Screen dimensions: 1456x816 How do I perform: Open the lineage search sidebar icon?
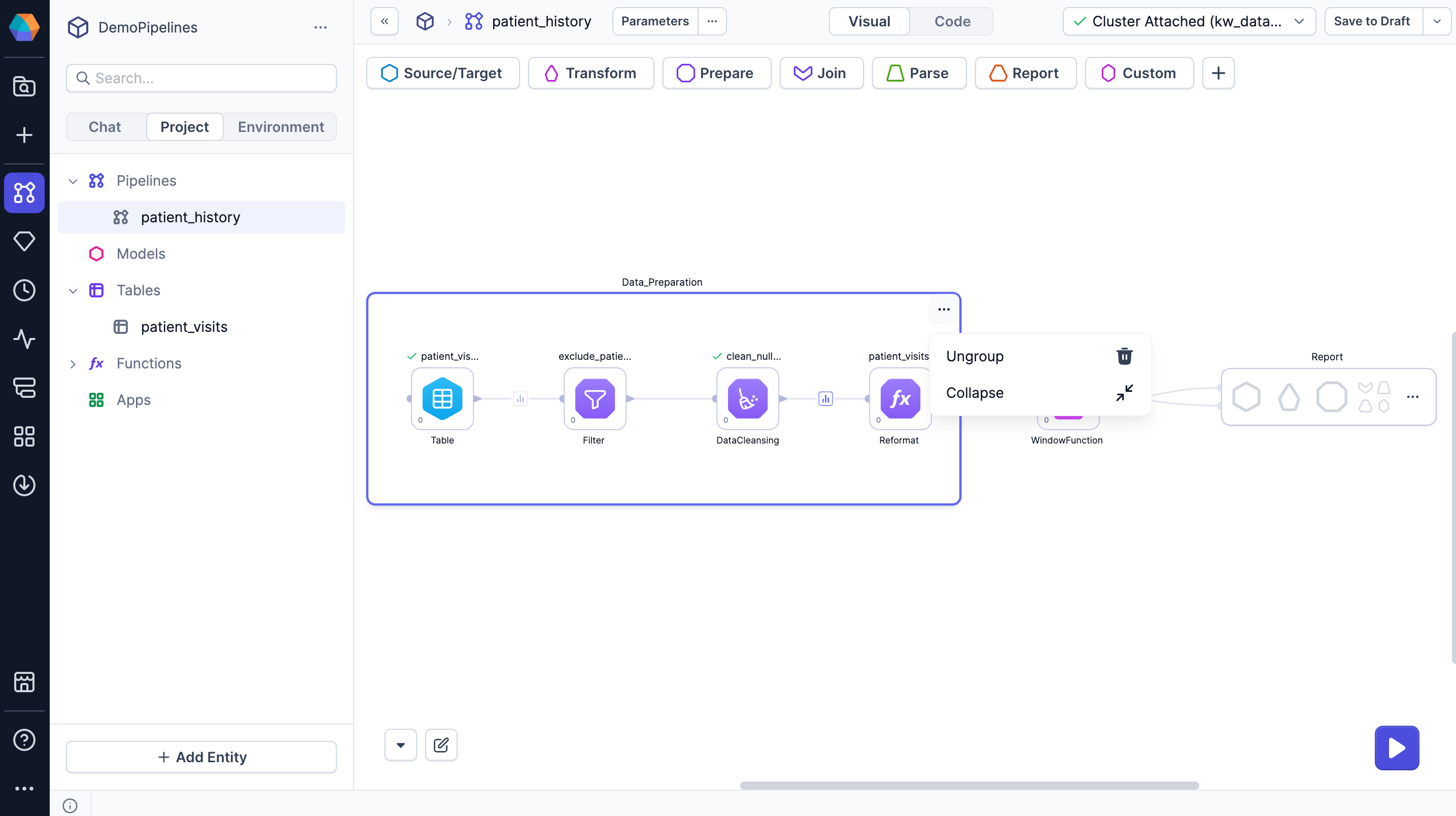(24, 86)
